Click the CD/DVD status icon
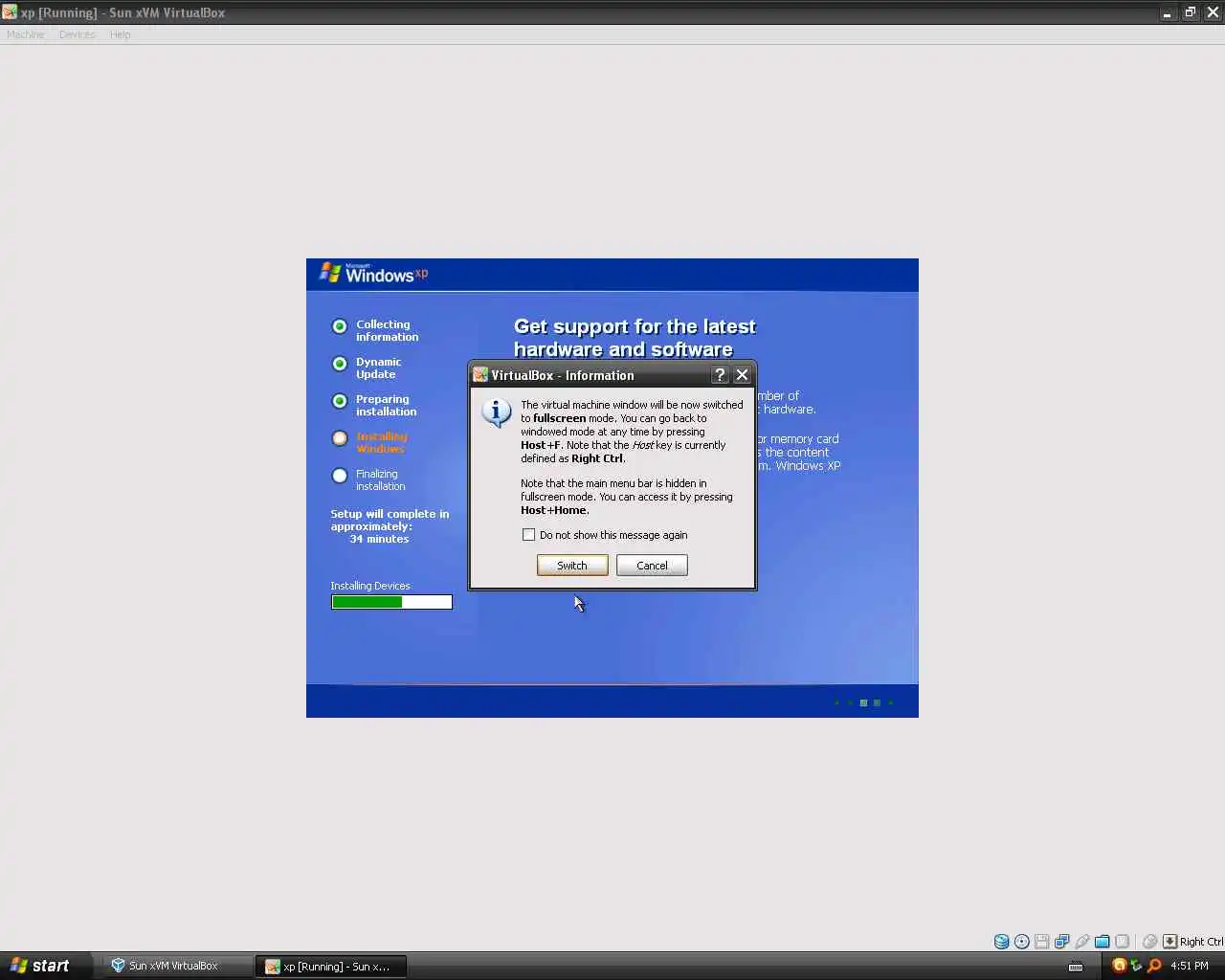The height and width of the screenshot is (980, 1225). point(1022,942)
